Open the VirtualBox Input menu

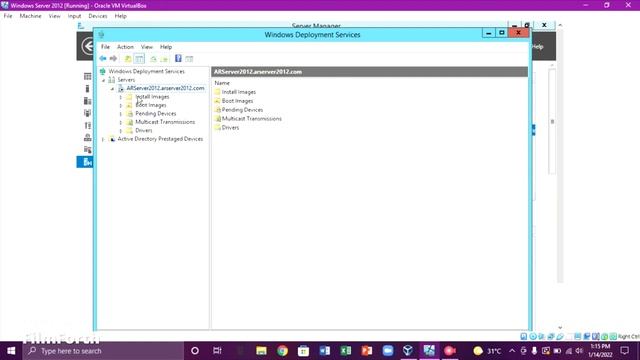point(74,16)
